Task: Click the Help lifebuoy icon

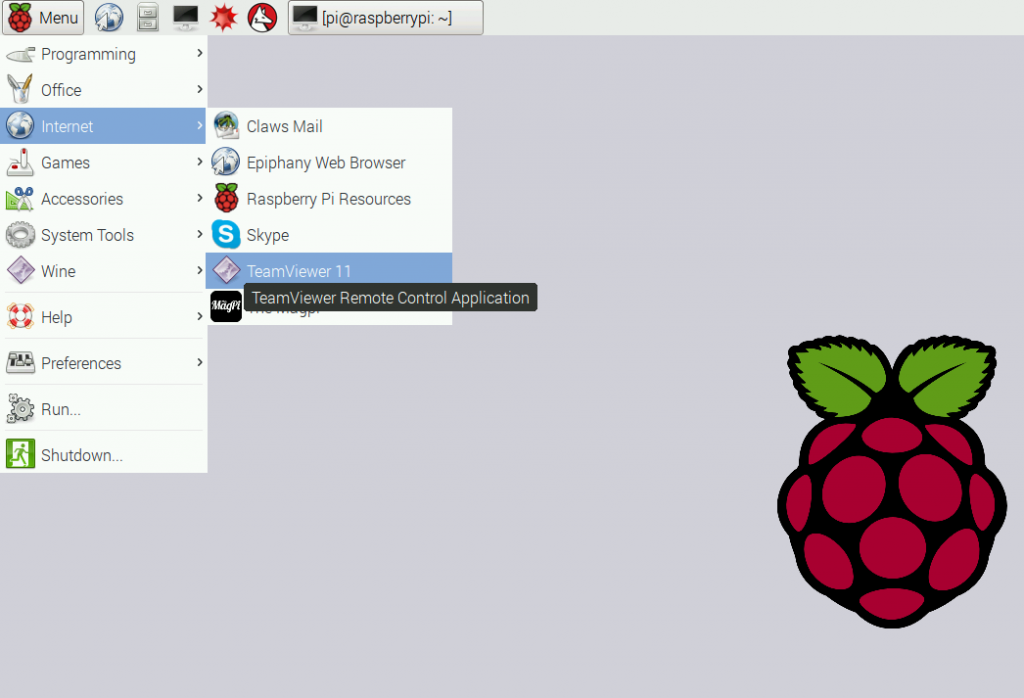Action: (20, 317)
